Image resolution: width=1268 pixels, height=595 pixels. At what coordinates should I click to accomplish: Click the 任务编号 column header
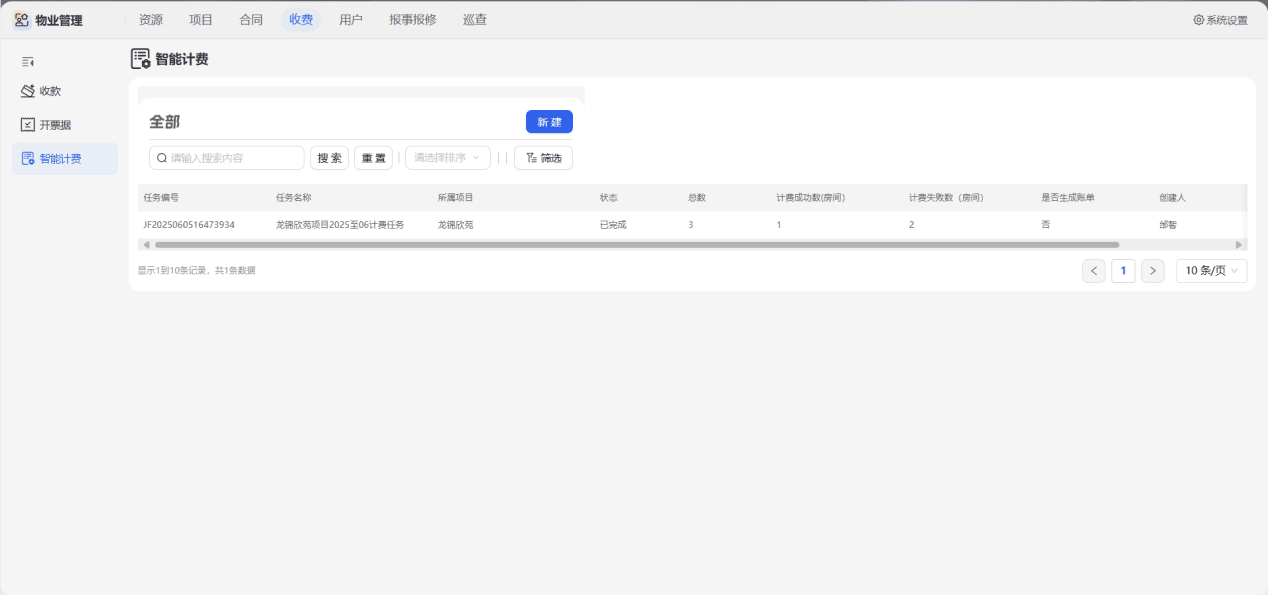coord(161,198)
